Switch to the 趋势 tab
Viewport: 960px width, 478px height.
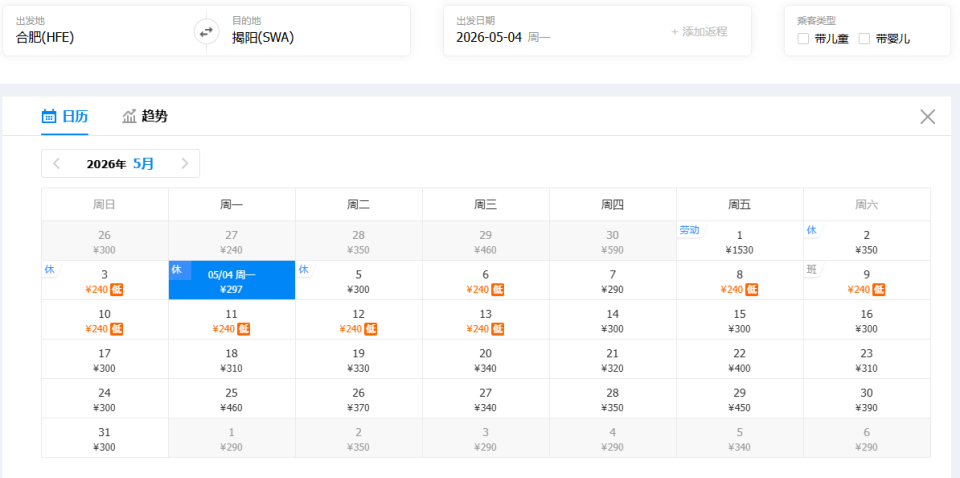click(145, 116)
